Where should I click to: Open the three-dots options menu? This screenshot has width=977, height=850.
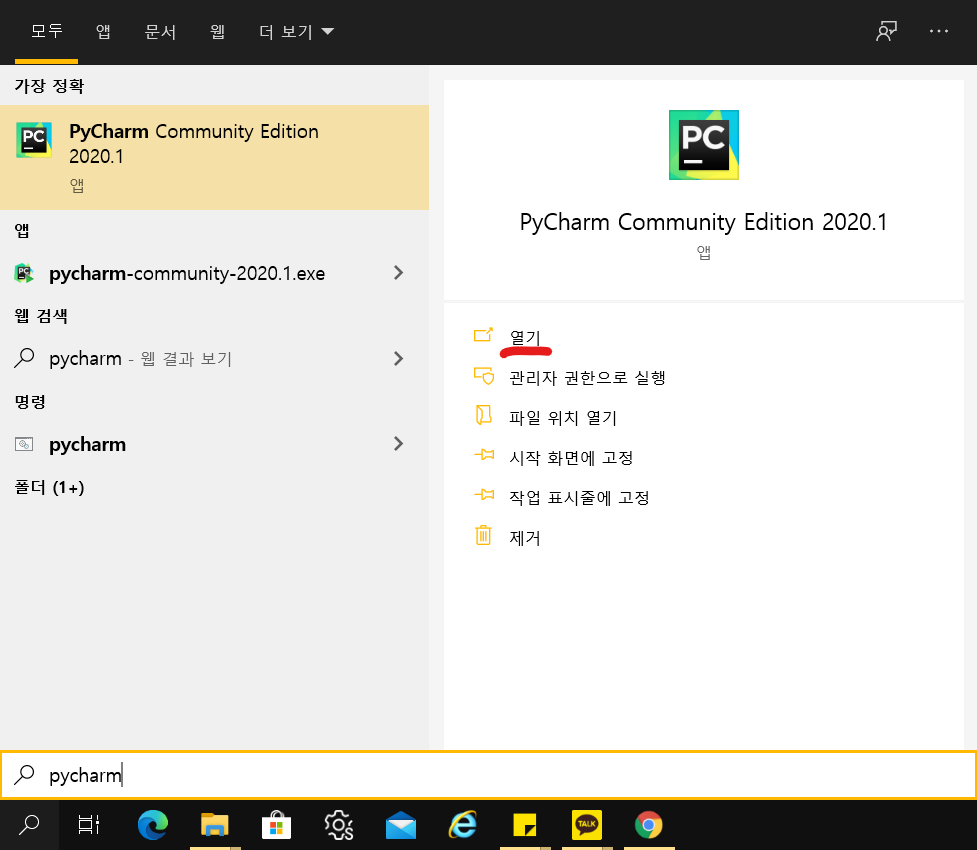tap(938, 31)
